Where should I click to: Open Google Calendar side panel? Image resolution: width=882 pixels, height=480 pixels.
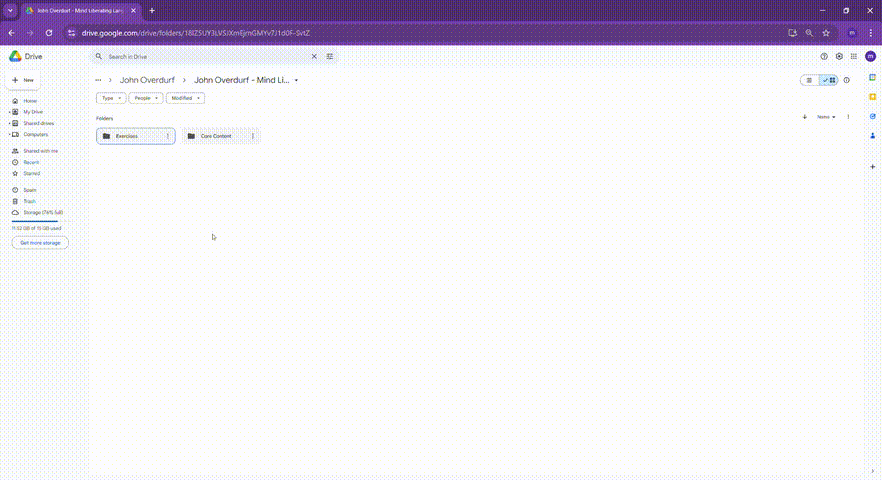(x=872, y=77)
